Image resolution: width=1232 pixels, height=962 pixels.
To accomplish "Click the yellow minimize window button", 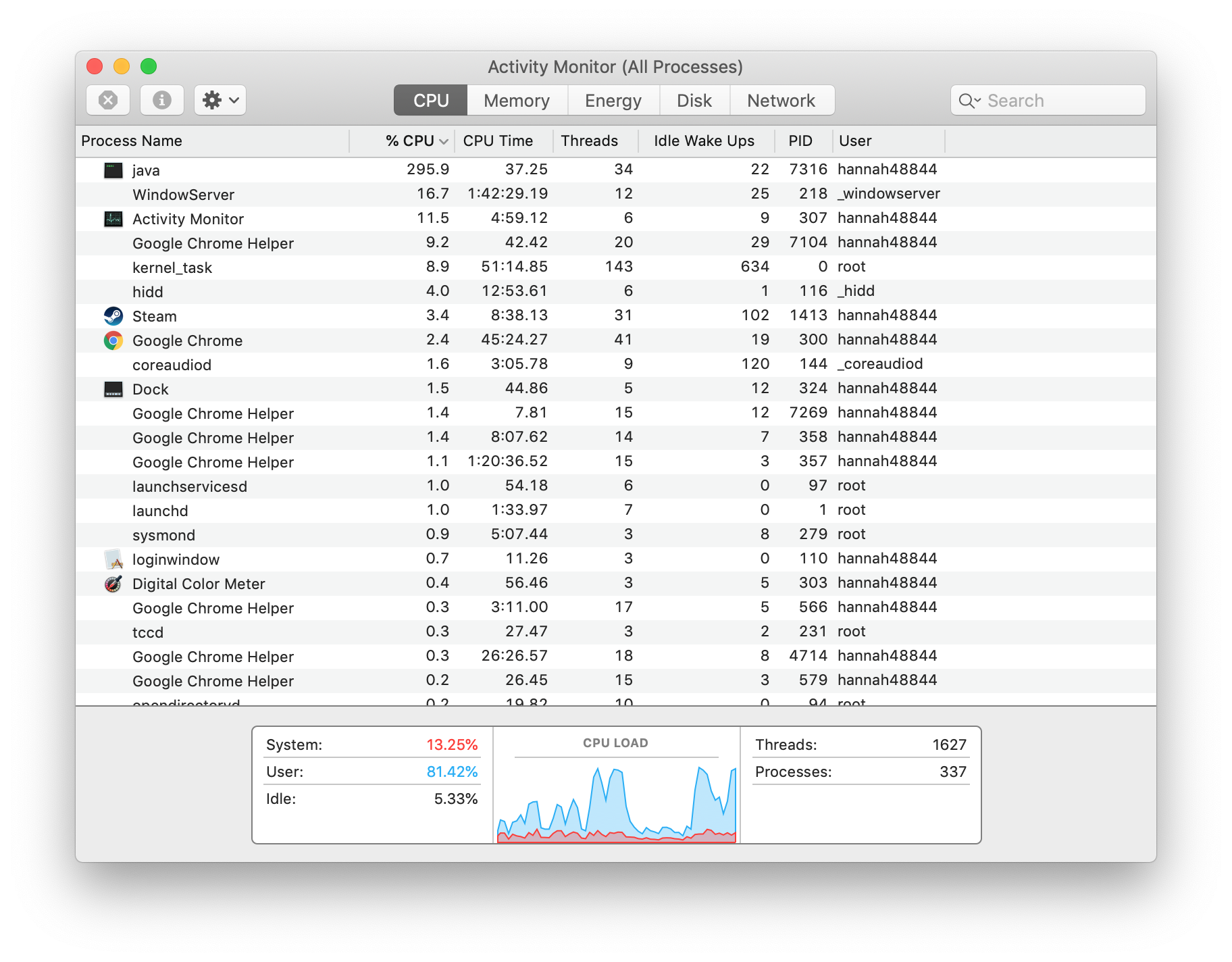I will click(122, 66).
